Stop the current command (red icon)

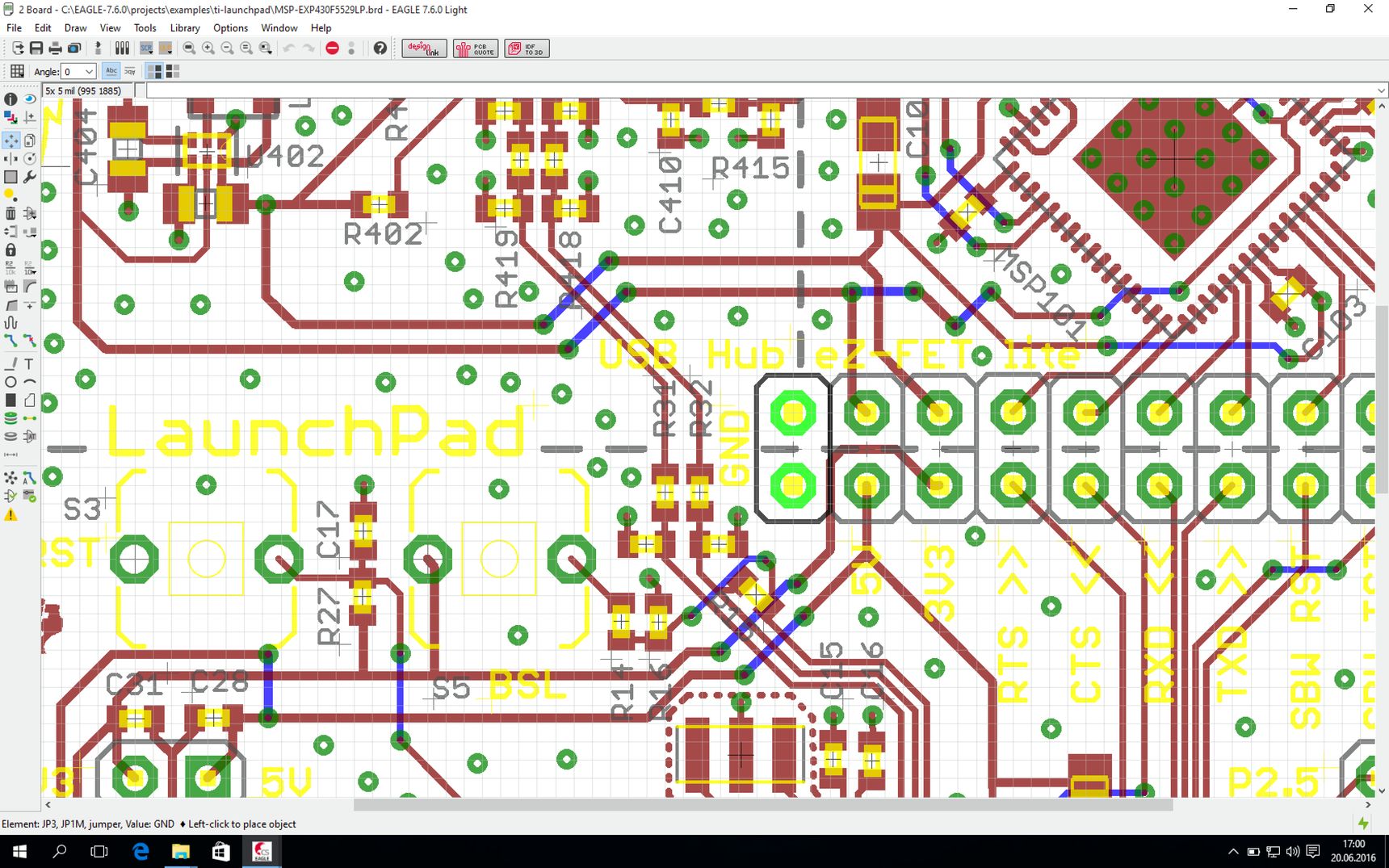pyautogui.click(x=332, y=48)
